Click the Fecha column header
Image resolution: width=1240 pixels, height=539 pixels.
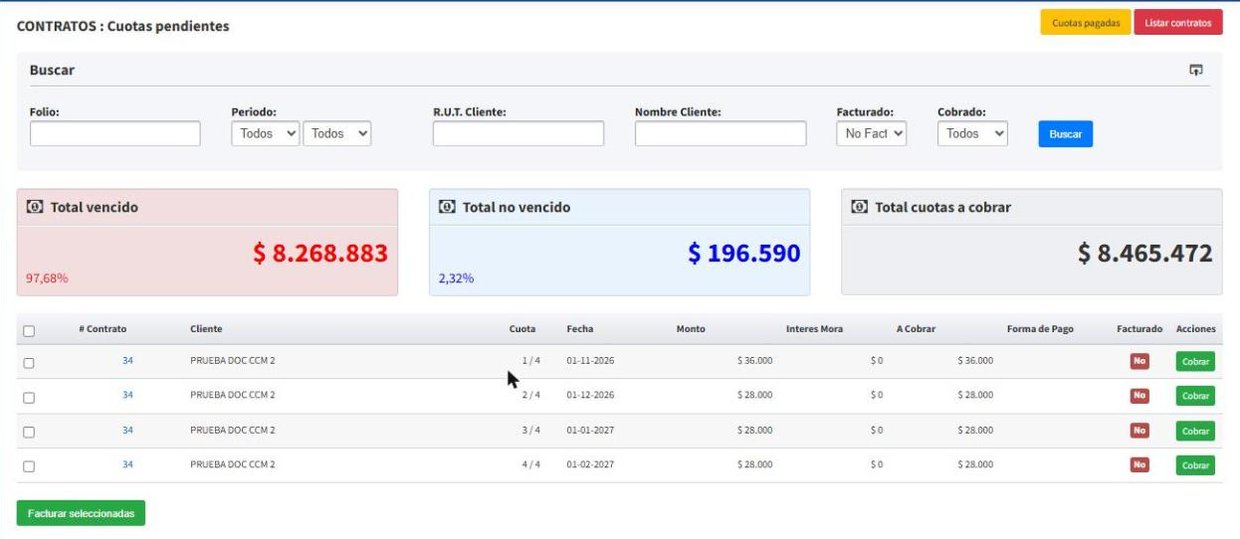[x=580, y=329]
